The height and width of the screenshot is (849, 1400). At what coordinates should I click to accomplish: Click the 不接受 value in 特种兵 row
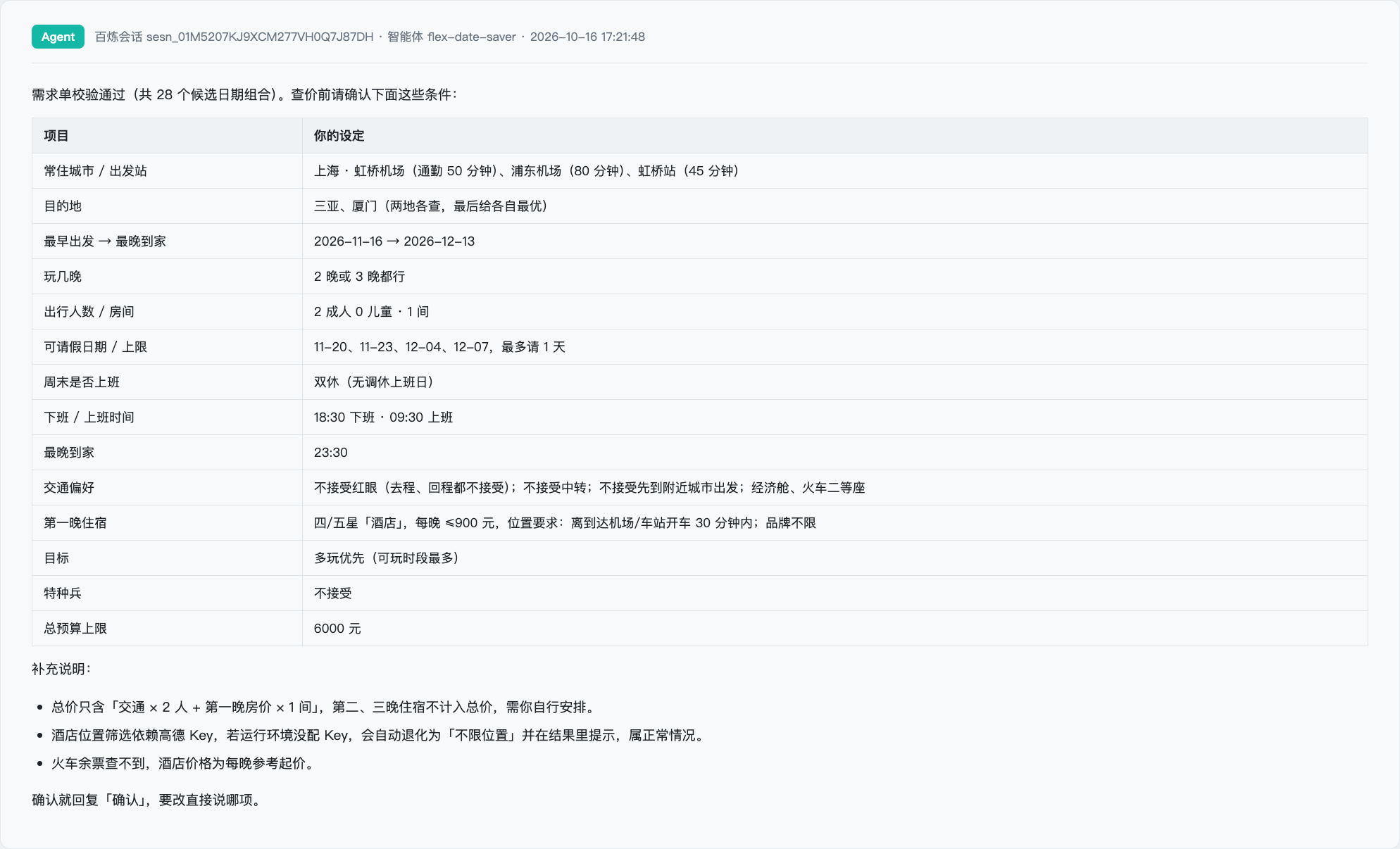(332, 593)
